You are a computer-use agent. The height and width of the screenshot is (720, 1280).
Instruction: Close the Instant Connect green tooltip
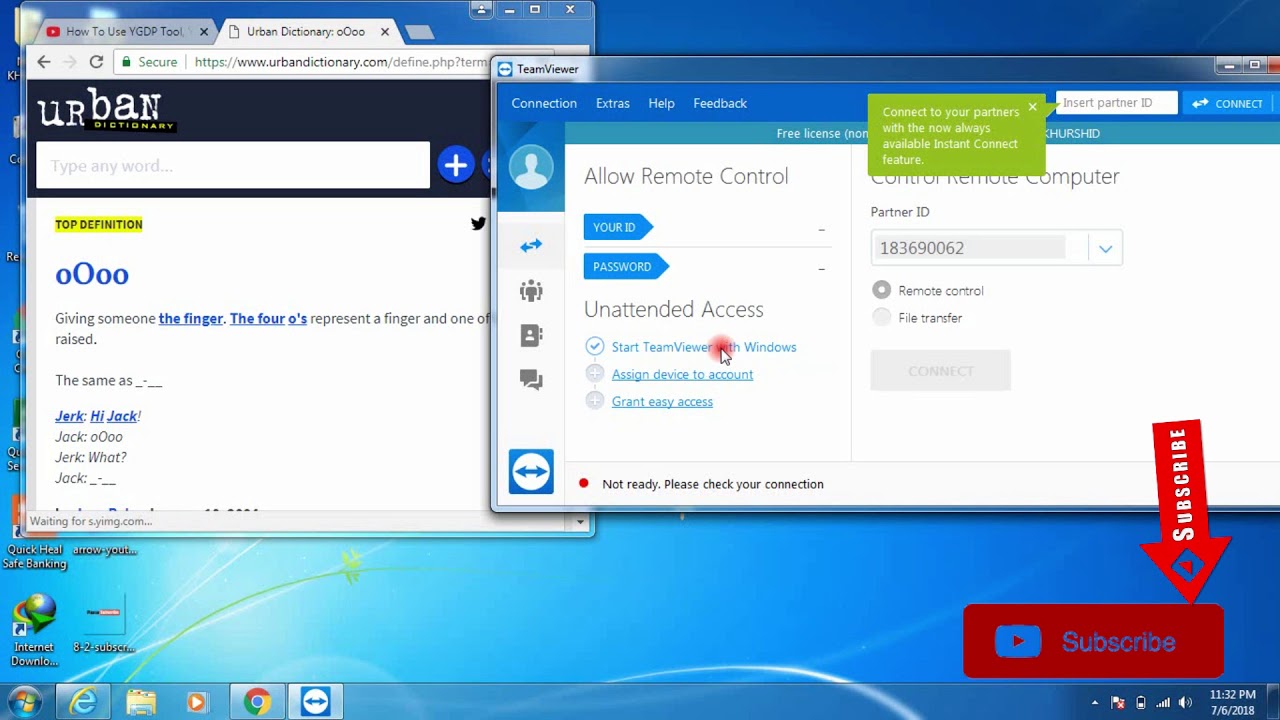pyautogui.click(x=1033, y=107)
